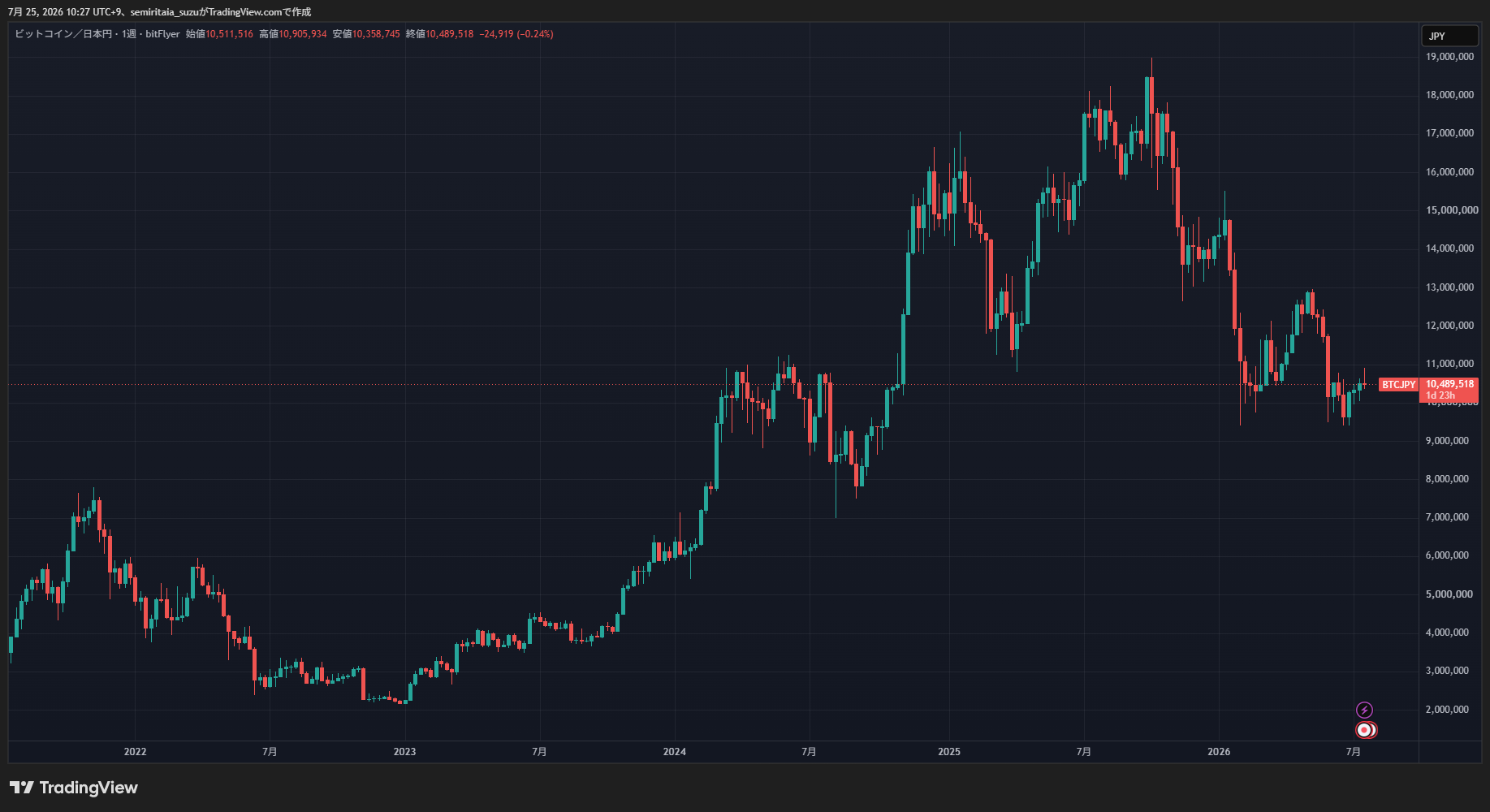Click the 2023 time axis label
1490x812 pixels.
pos(404,752)
